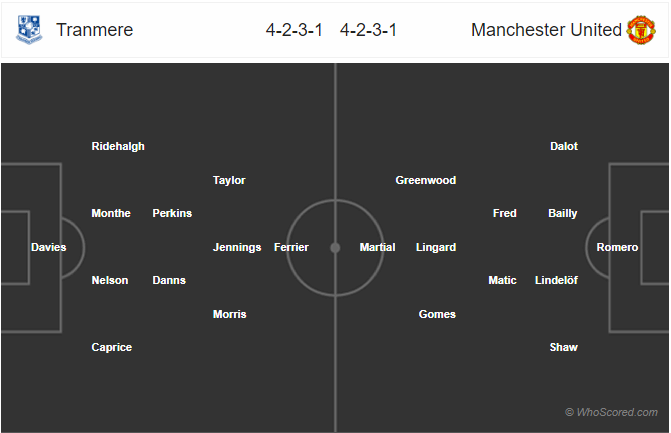Select midfielder Matic
Image resolution: width=671 pixels, height=433 pixels.
click(x=503, y=280)
